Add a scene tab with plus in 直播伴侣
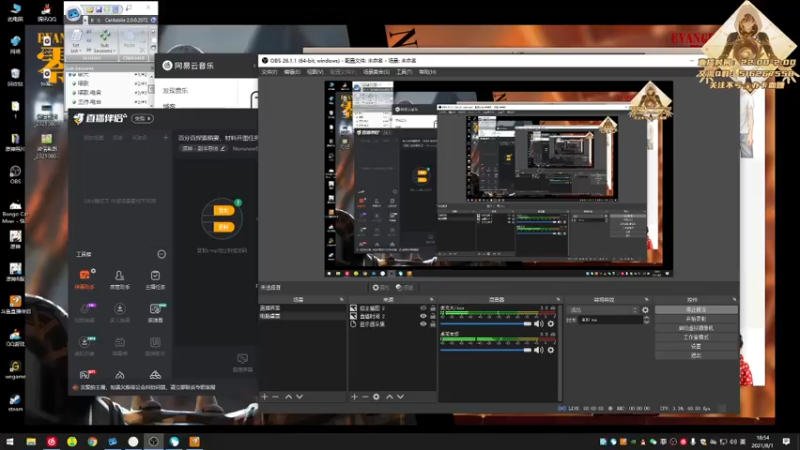Screen dimensions: 800x450 click(x=165, y=137)
